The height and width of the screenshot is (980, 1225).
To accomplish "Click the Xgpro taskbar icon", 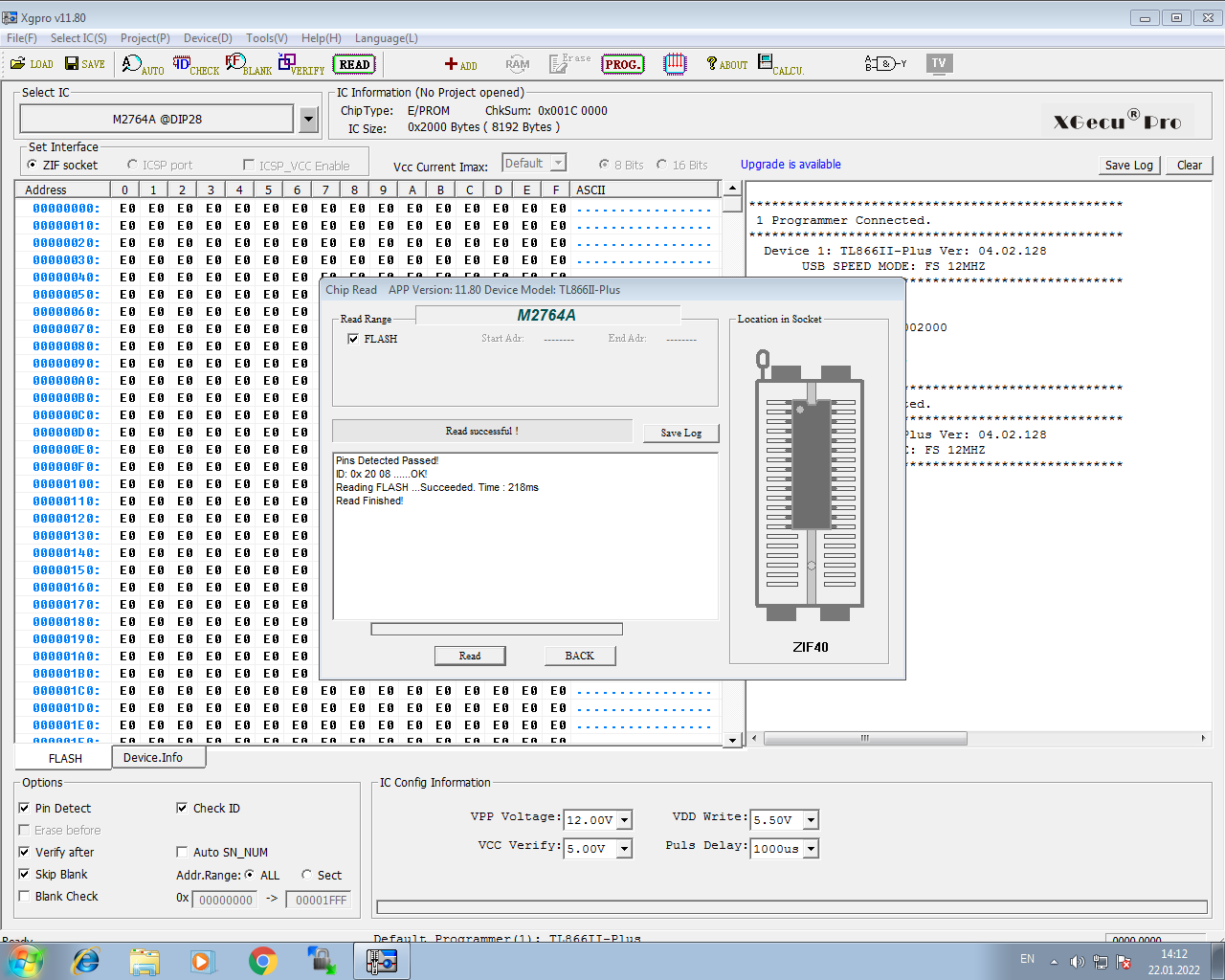I will point(382,961).
